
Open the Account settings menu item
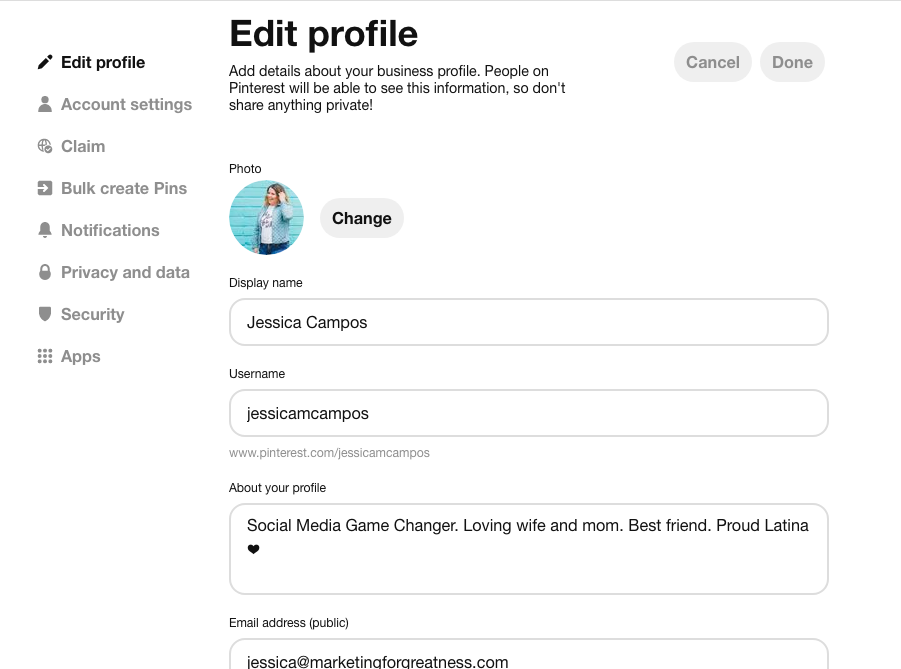[126, 104]
